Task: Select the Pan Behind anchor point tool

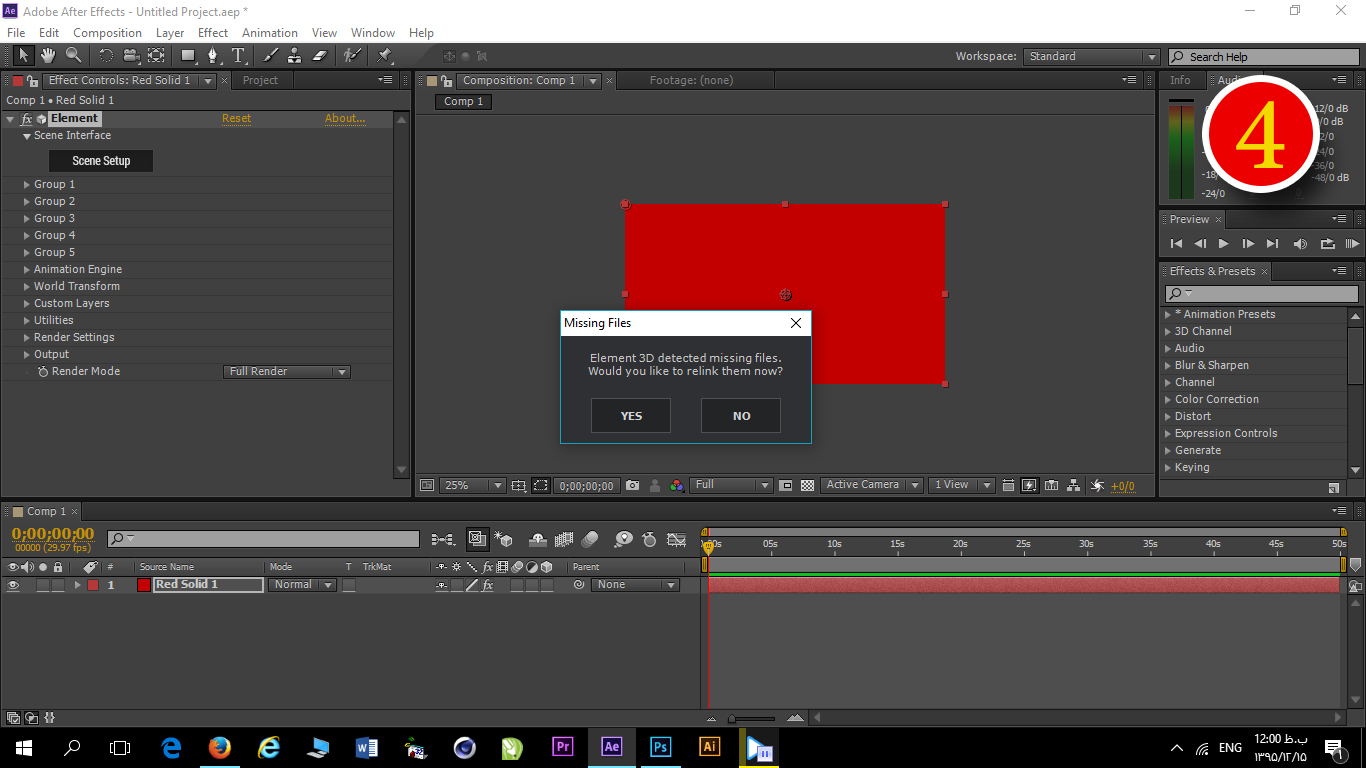Action: [x=156, y=56]
